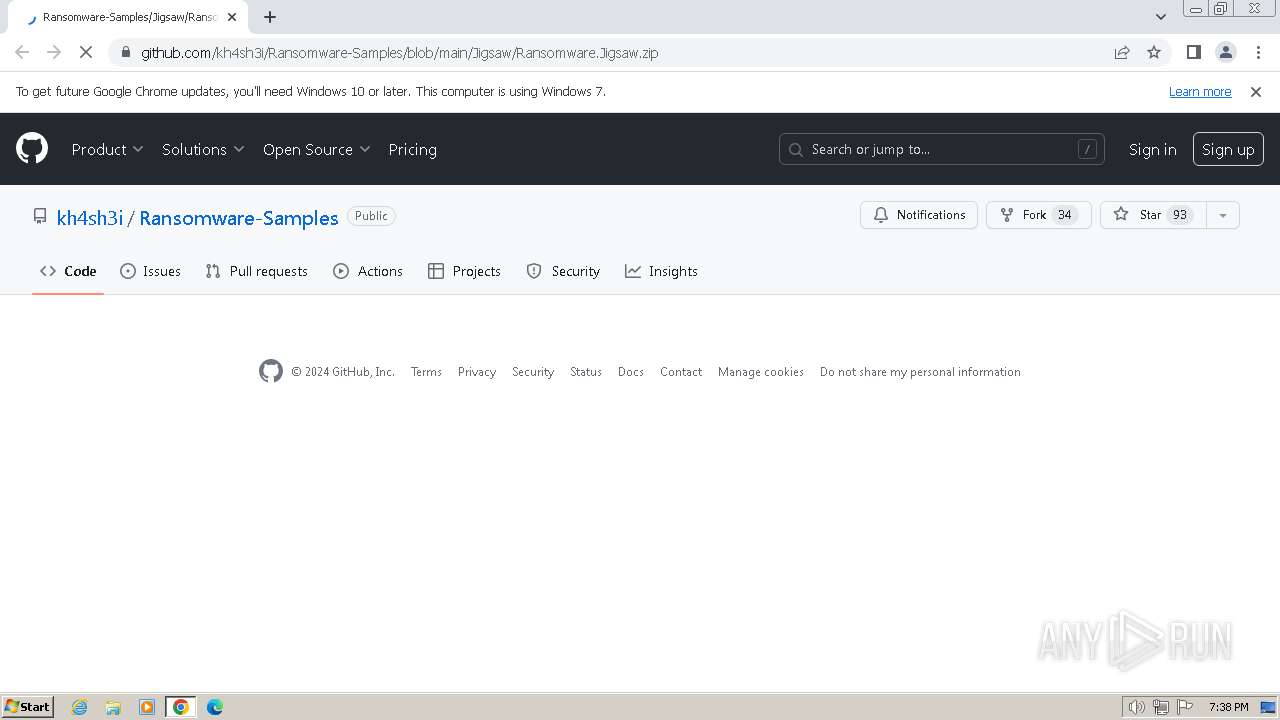Image resolution: width=1280 pixels, height=720 pixels.
Task: Open kh4sh3i user profile link
Action: pos(90,217)
